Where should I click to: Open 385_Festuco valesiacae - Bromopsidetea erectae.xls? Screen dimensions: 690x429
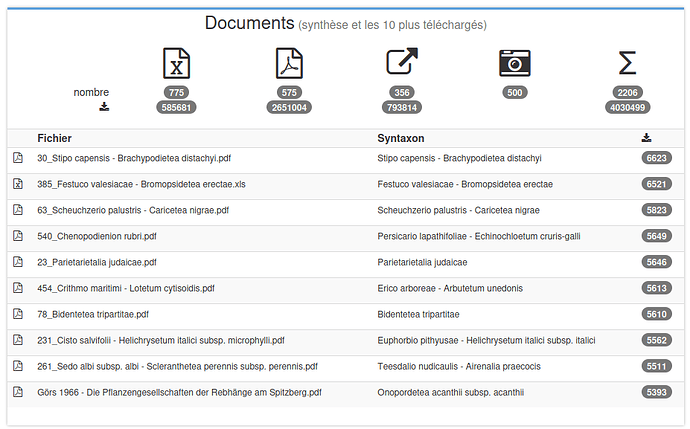coord(141,184)
